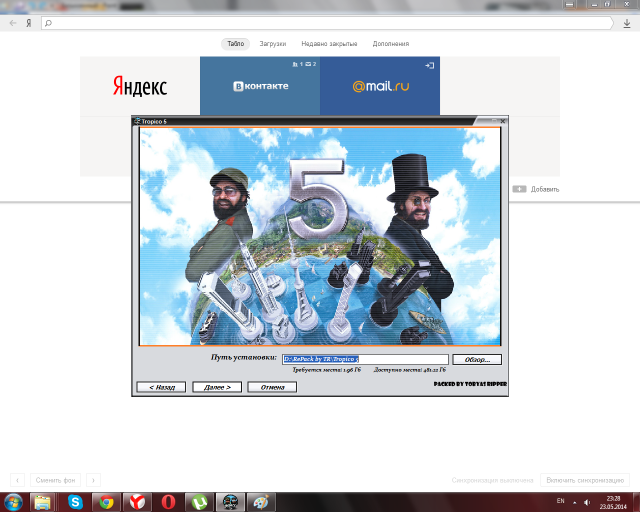Viewport: 640px width, 512px height.
Task: Click the install path text field
Action: click(x=364, y=359)
